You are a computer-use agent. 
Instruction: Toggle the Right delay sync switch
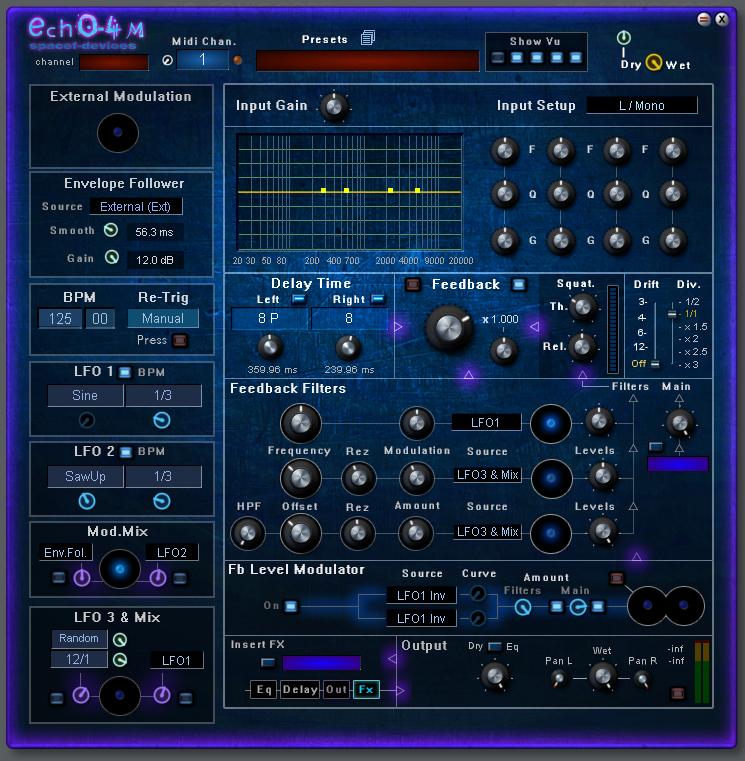point(378,299)
